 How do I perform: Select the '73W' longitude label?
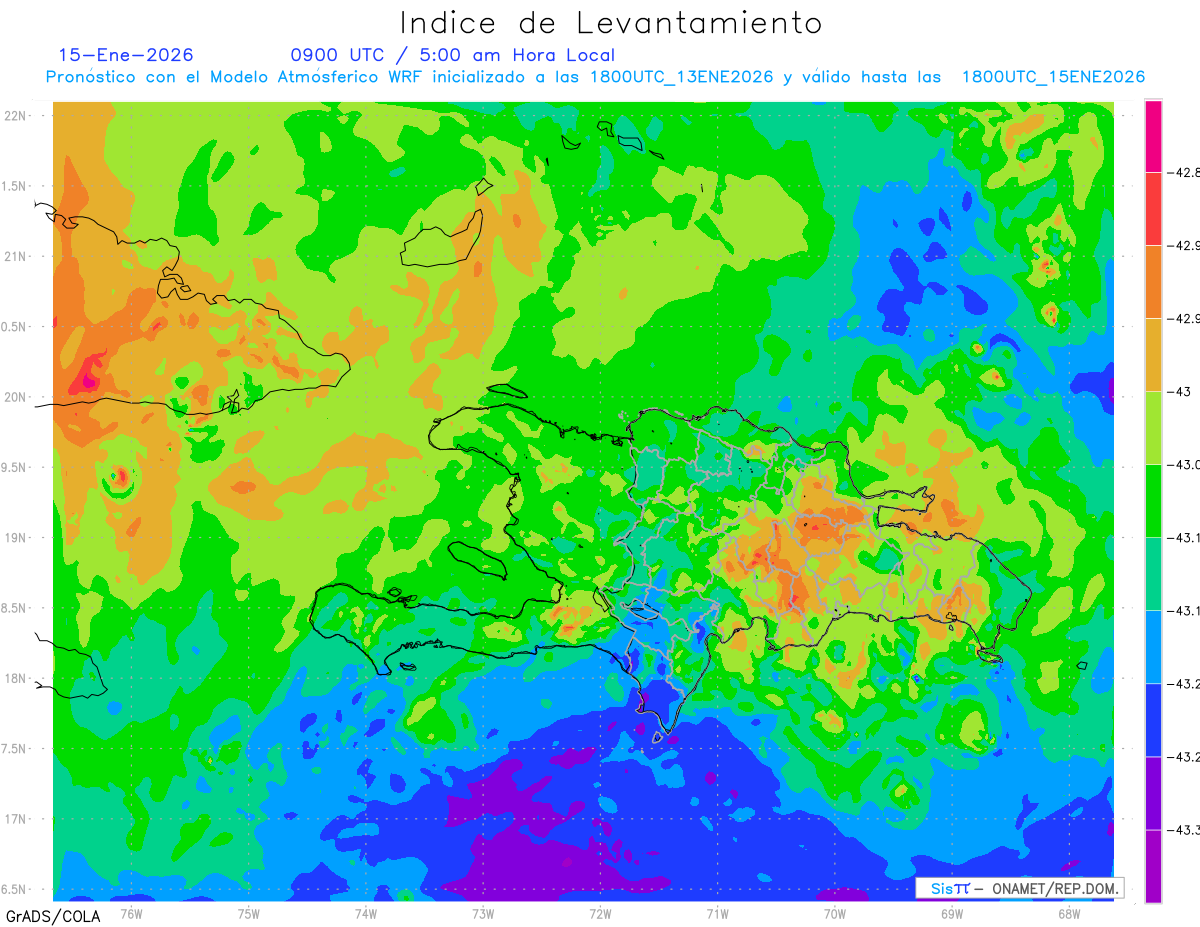(483, 913)
